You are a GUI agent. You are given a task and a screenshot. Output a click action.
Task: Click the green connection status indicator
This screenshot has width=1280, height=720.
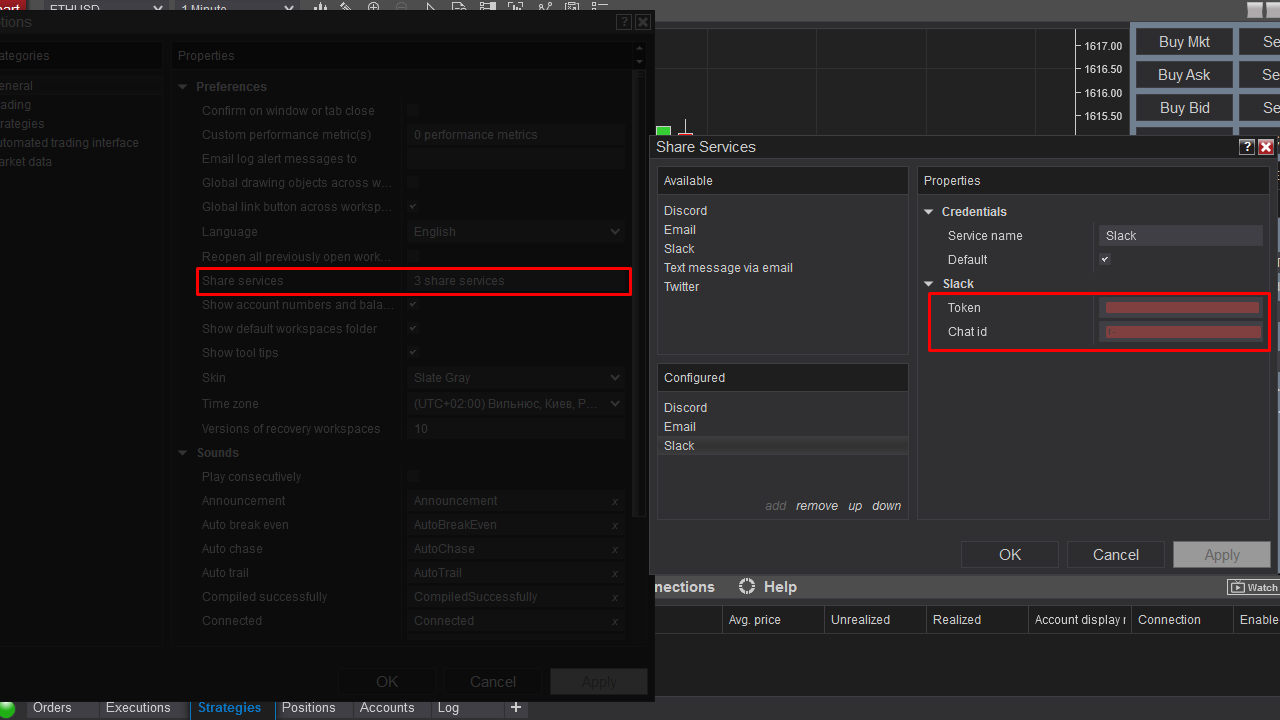[7, 708]
